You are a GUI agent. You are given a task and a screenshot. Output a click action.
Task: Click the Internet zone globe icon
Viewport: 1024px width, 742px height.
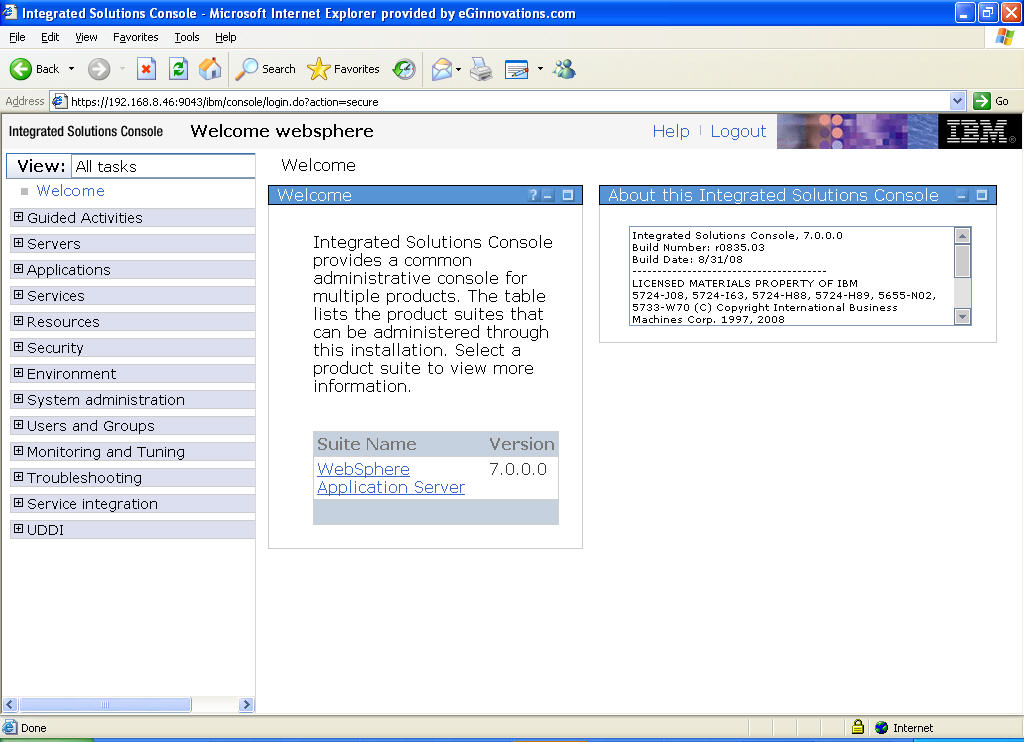pyautogui.click(x=882, y=727)
